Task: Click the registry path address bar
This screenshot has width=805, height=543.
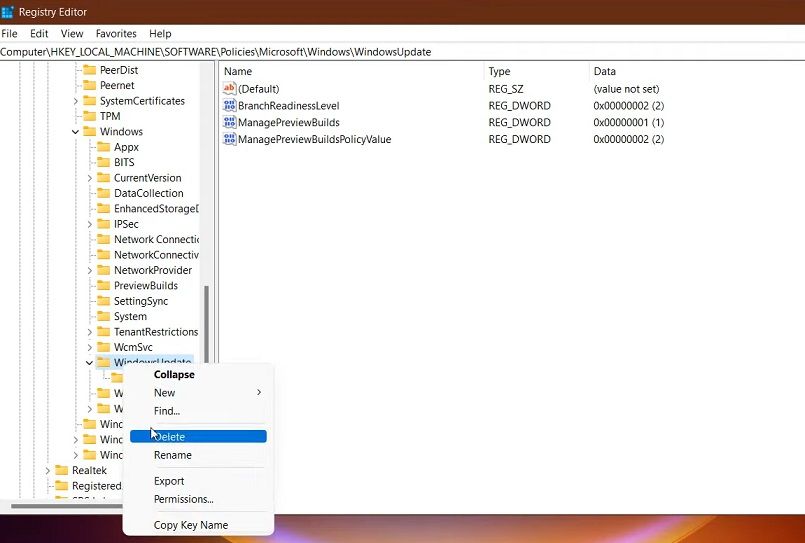Action: point(402,52)
